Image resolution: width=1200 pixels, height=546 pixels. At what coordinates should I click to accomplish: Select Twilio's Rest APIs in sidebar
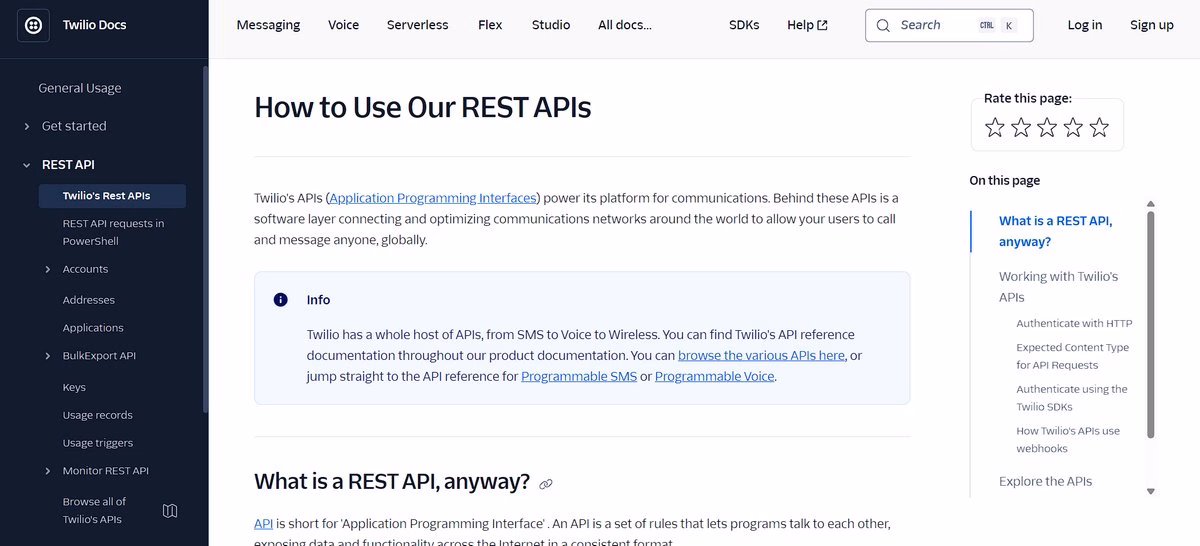(x=112, y=196)
